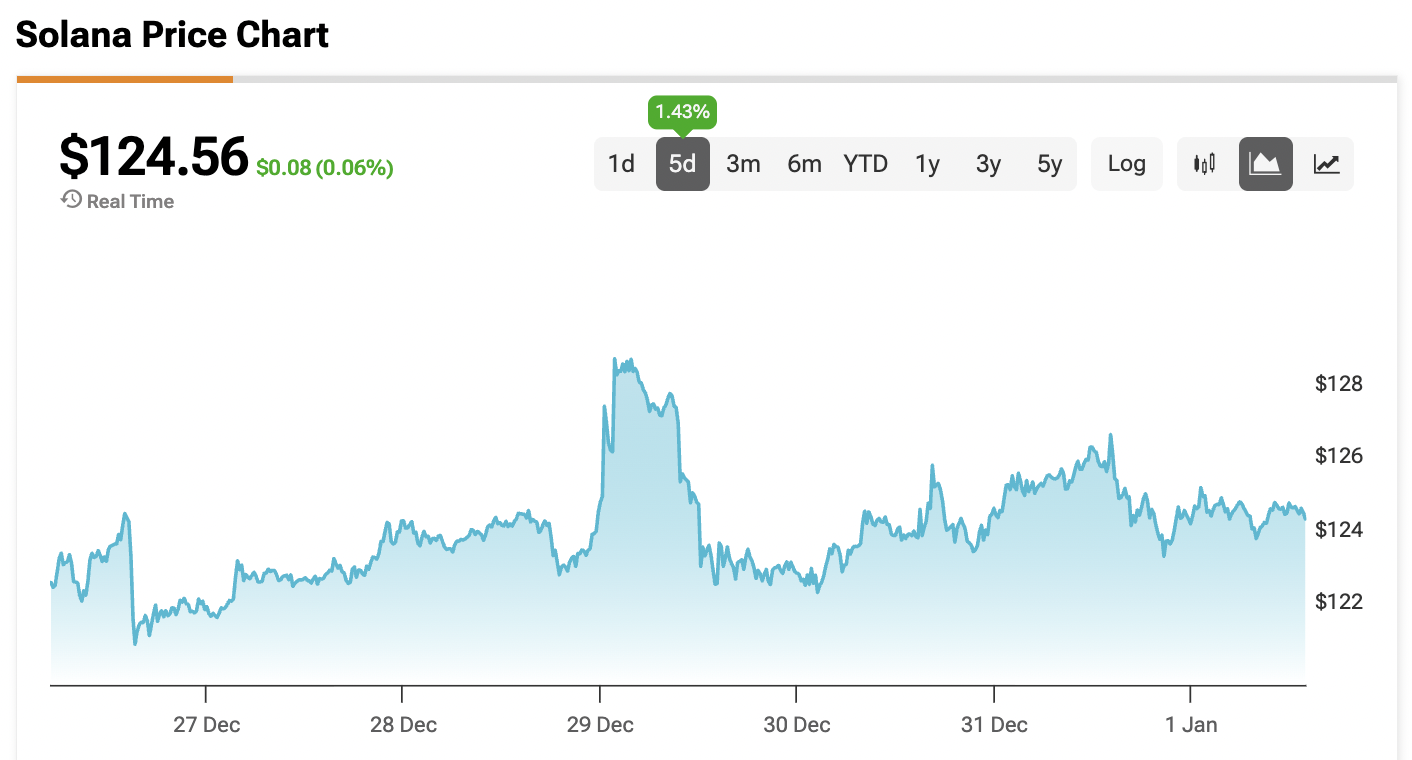Switch chart to 3m range
This screenshot has height=760, width=1412.
point(743,164)
